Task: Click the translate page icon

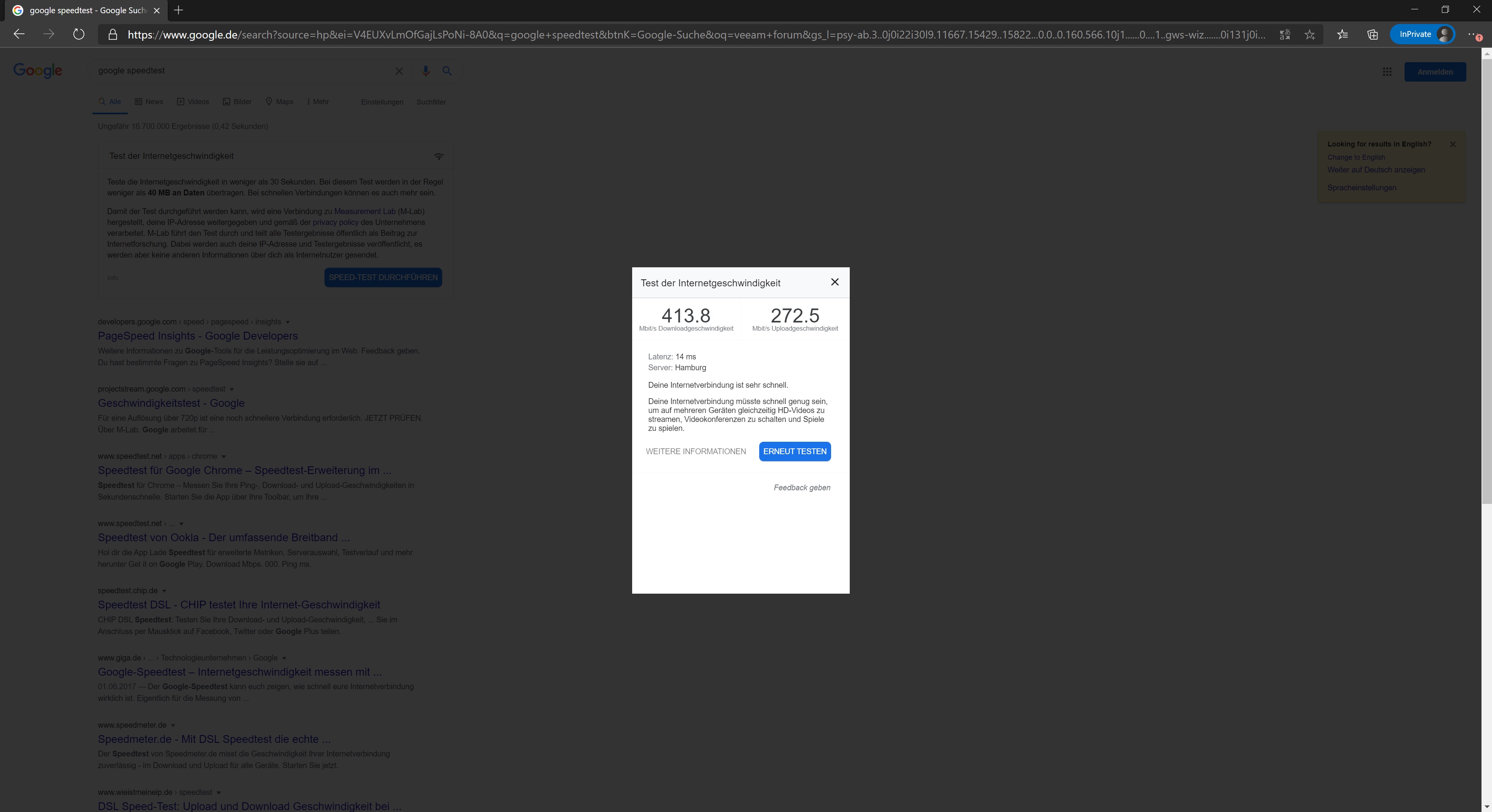Action: pyautogui.click(x=1285, y=35)
